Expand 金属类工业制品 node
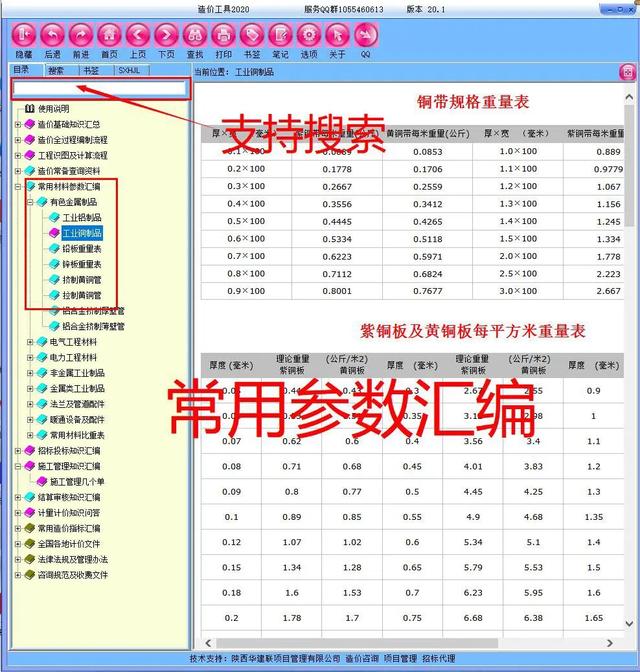Viewport: 640px width, 672px height. 30,389
